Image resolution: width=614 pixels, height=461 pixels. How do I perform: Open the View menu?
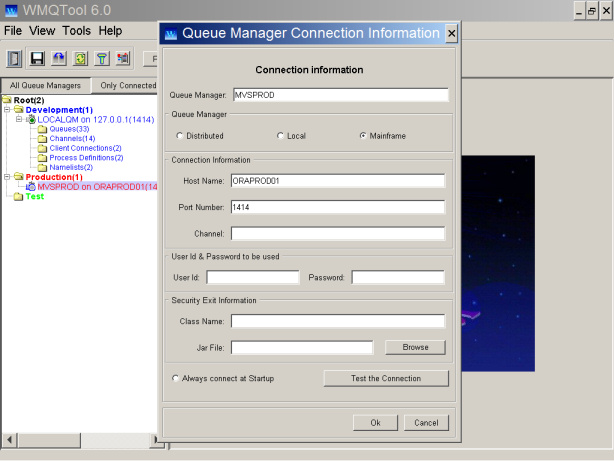(x=42, y=31)
